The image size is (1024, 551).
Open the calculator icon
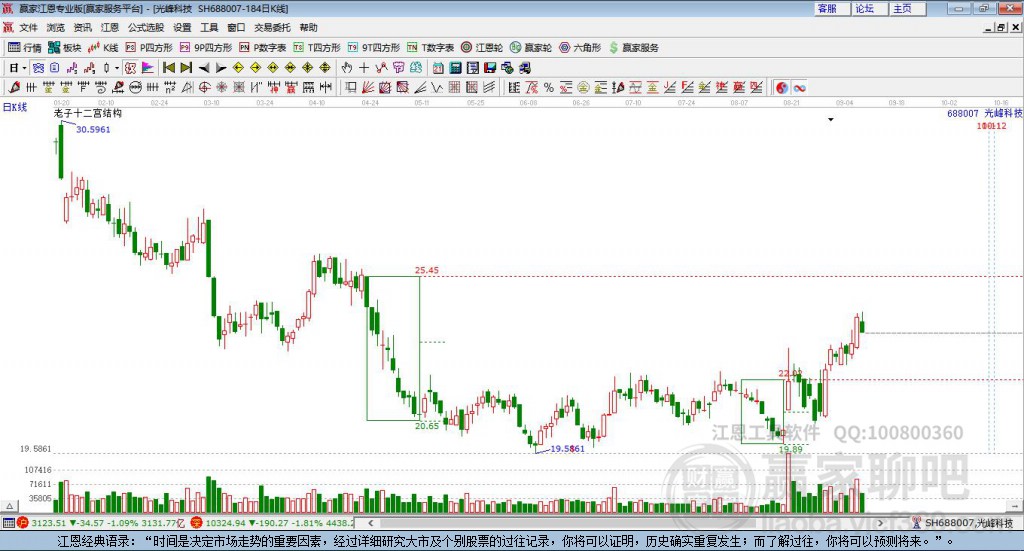coord(455,68)
